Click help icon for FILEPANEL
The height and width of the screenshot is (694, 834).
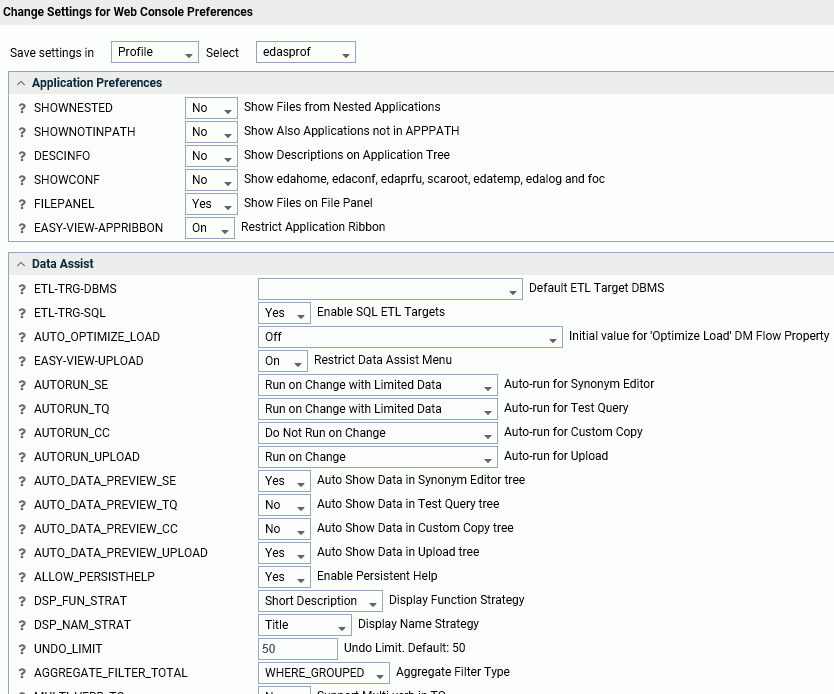22,204
